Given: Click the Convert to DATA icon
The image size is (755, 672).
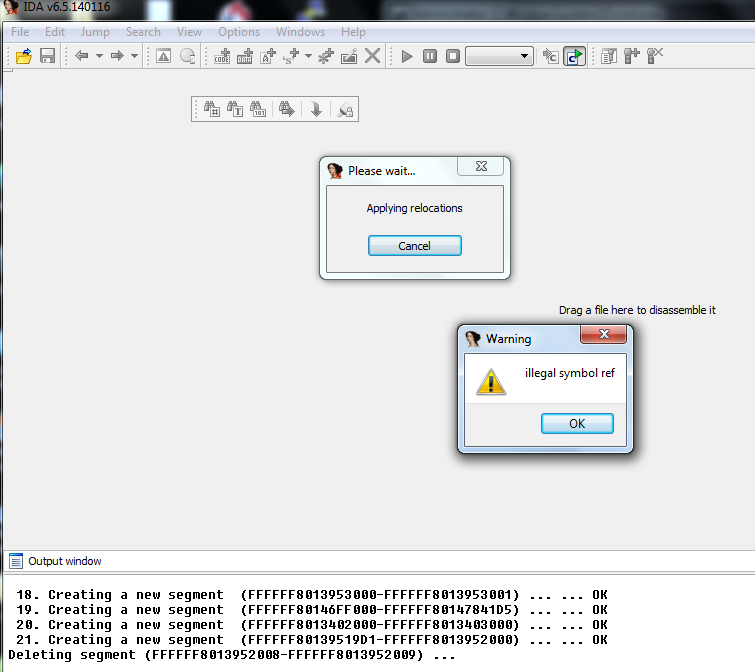Looking at the screenshot, I should click(245, 56).
